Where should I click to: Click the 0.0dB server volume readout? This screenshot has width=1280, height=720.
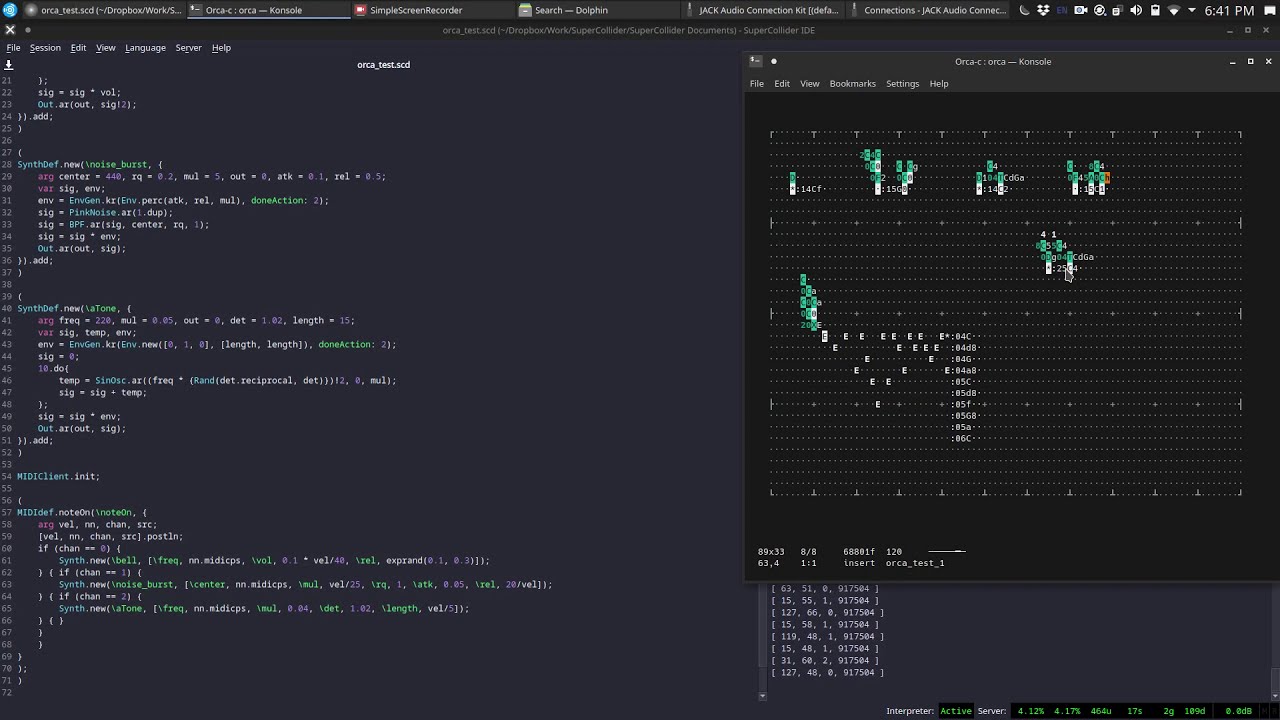[x=1238, y=711]
